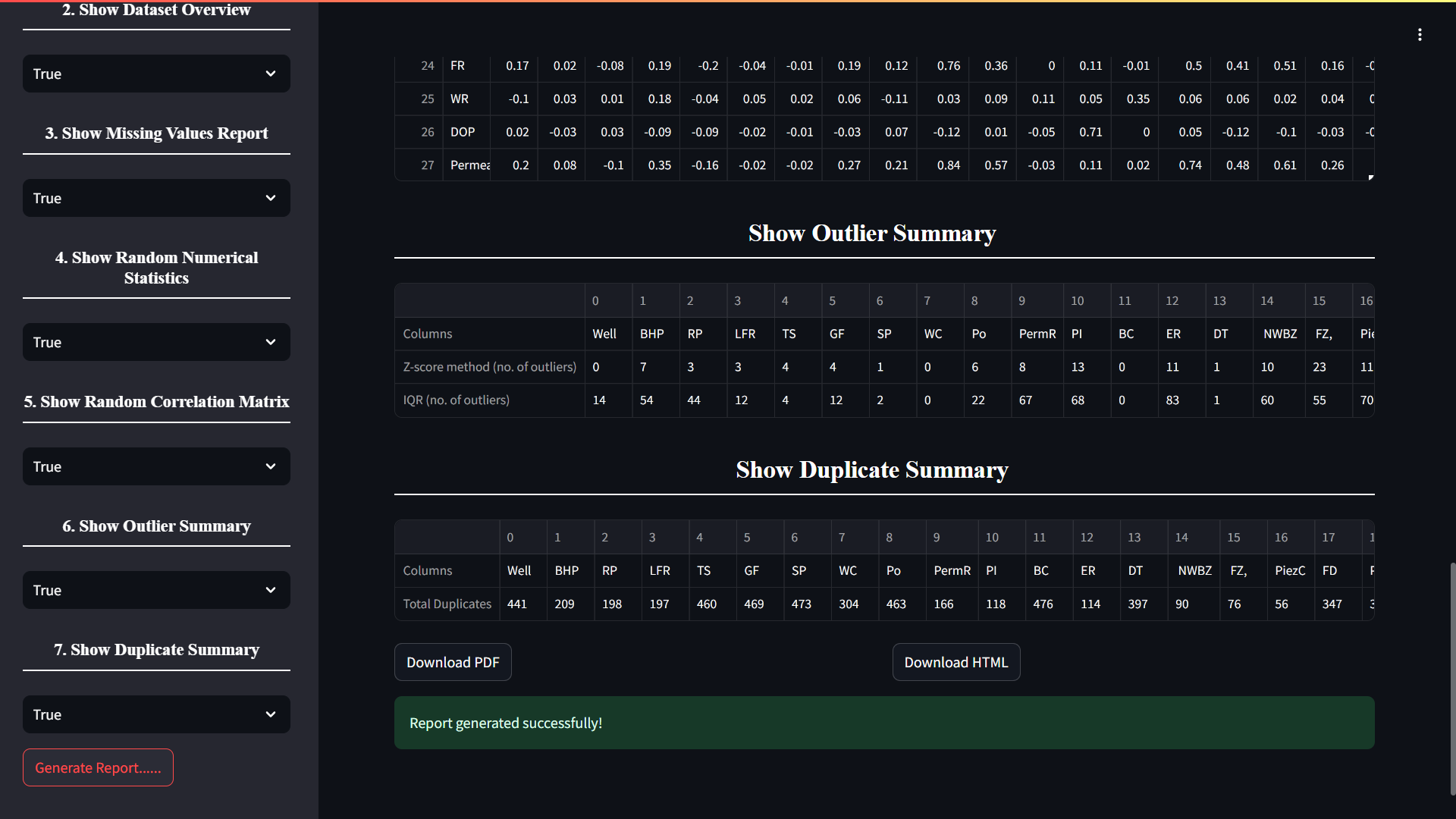This screenshot has width=1456, height=819.
Task: Click the DOP row label in the correlation table
Action: click(x=463, y=132)
